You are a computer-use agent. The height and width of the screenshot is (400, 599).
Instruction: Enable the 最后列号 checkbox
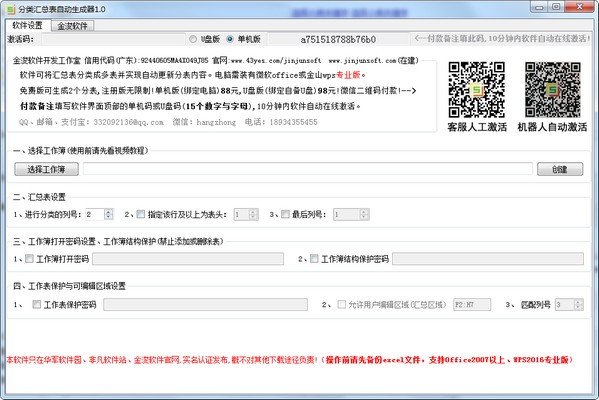(285, 214)
